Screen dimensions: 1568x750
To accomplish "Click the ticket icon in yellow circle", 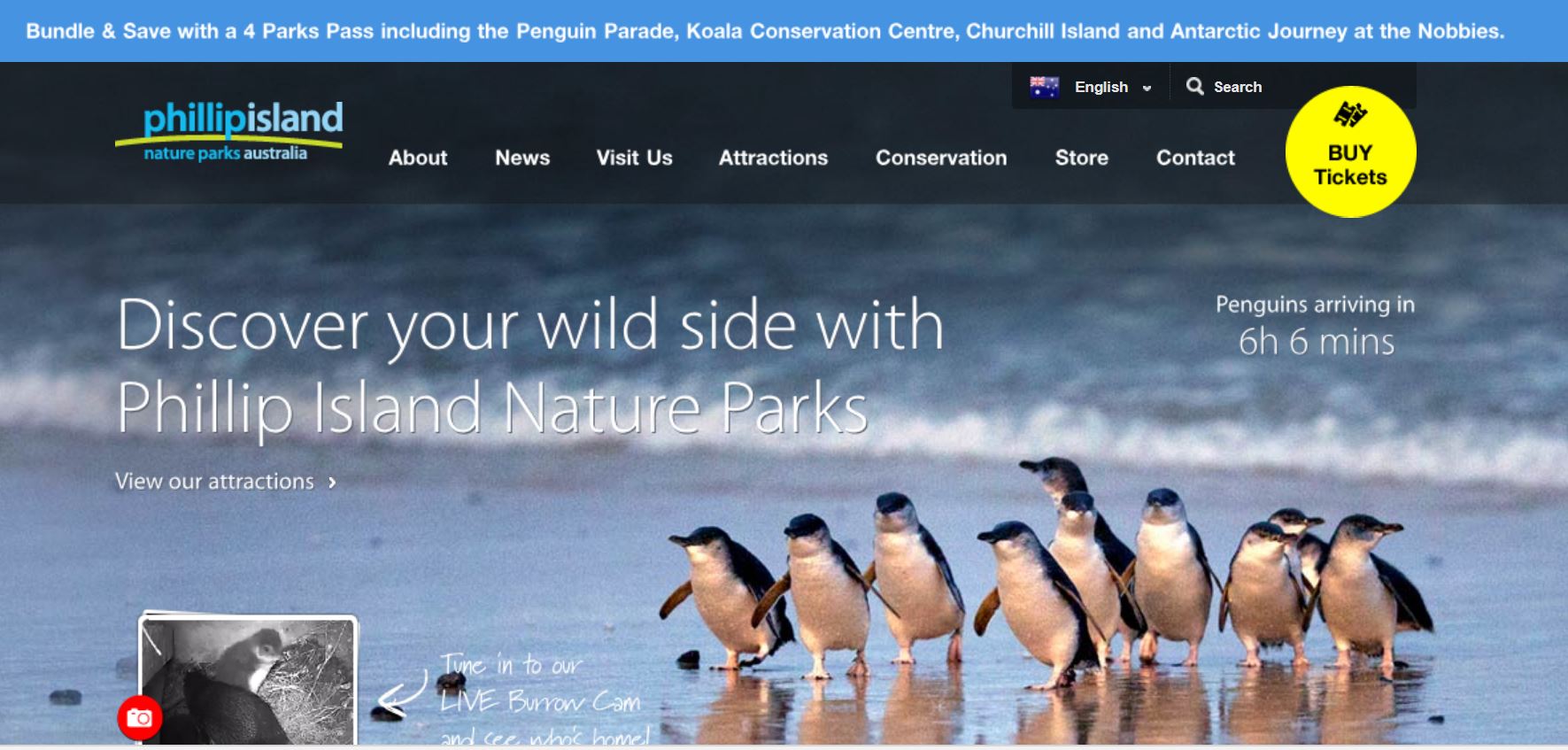I will click(1350, 114).
